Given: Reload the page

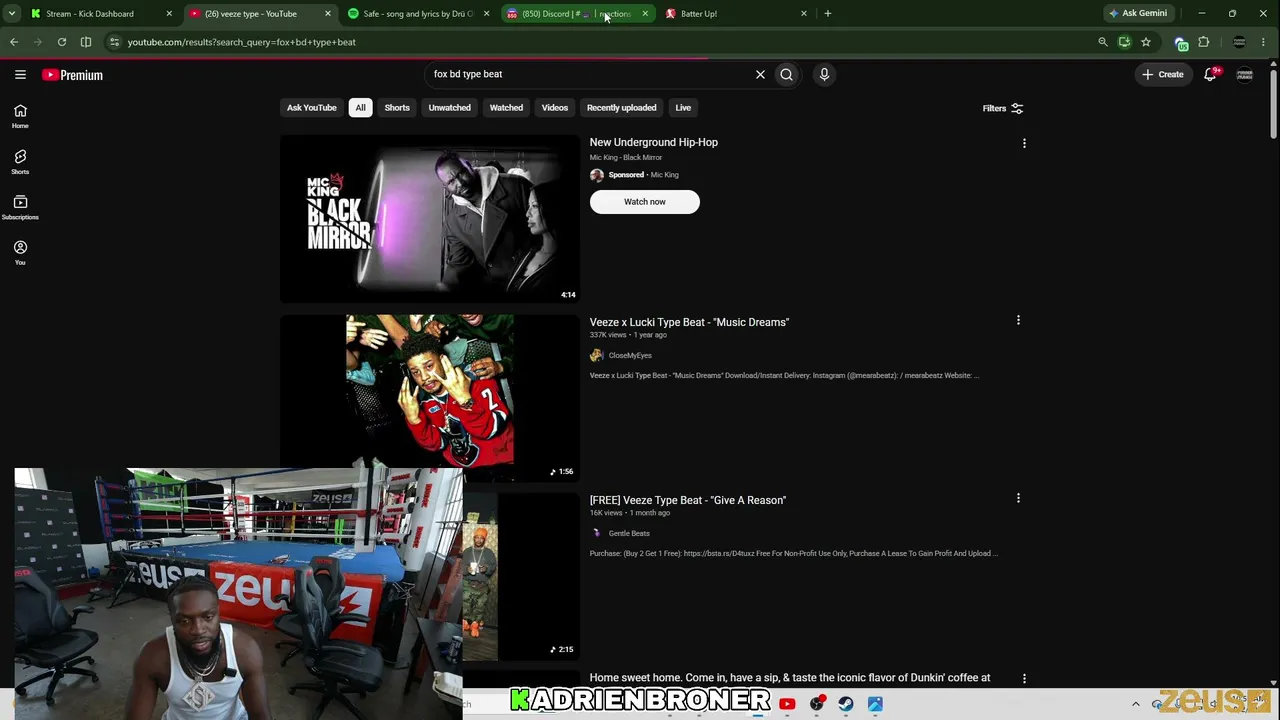Looking at the screenshot, I should (x=62, y=42).
